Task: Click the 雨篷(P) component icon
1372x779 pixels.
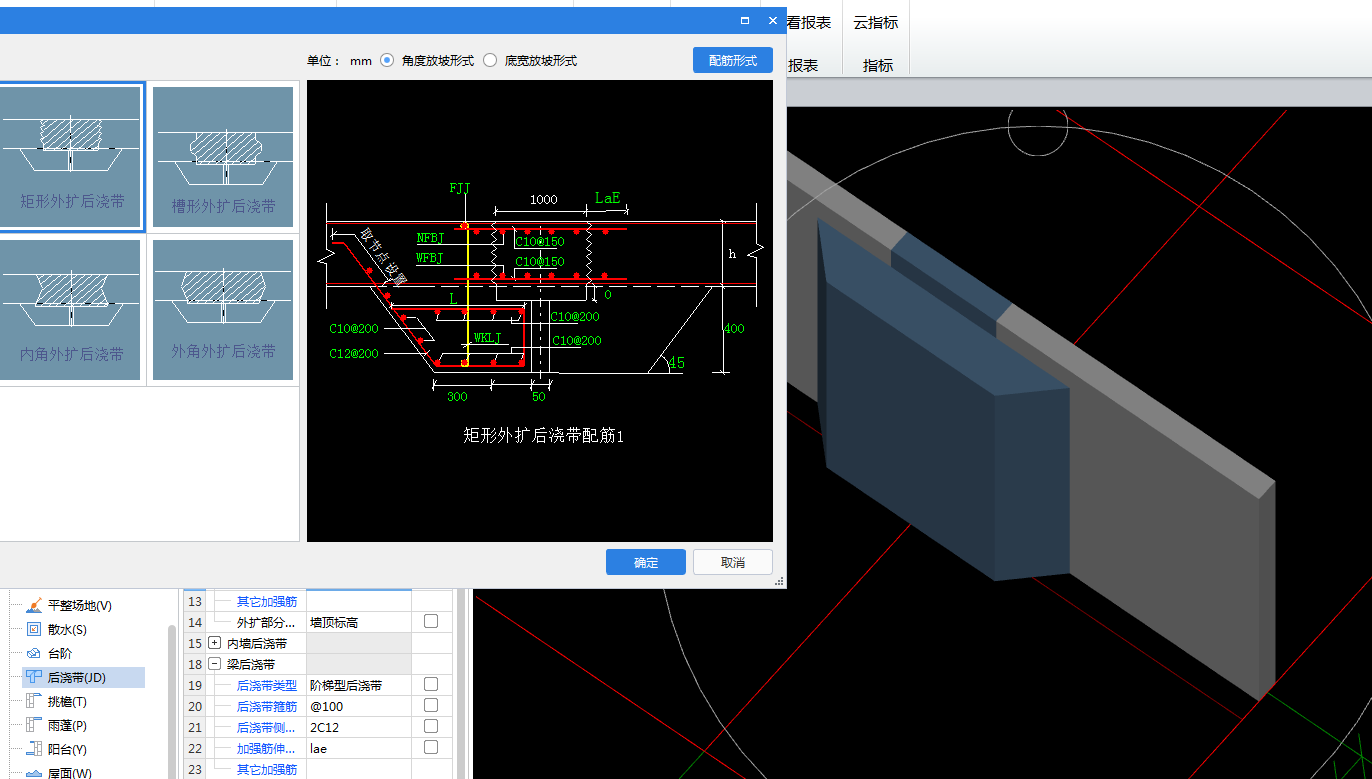Action: click(33, 725)
